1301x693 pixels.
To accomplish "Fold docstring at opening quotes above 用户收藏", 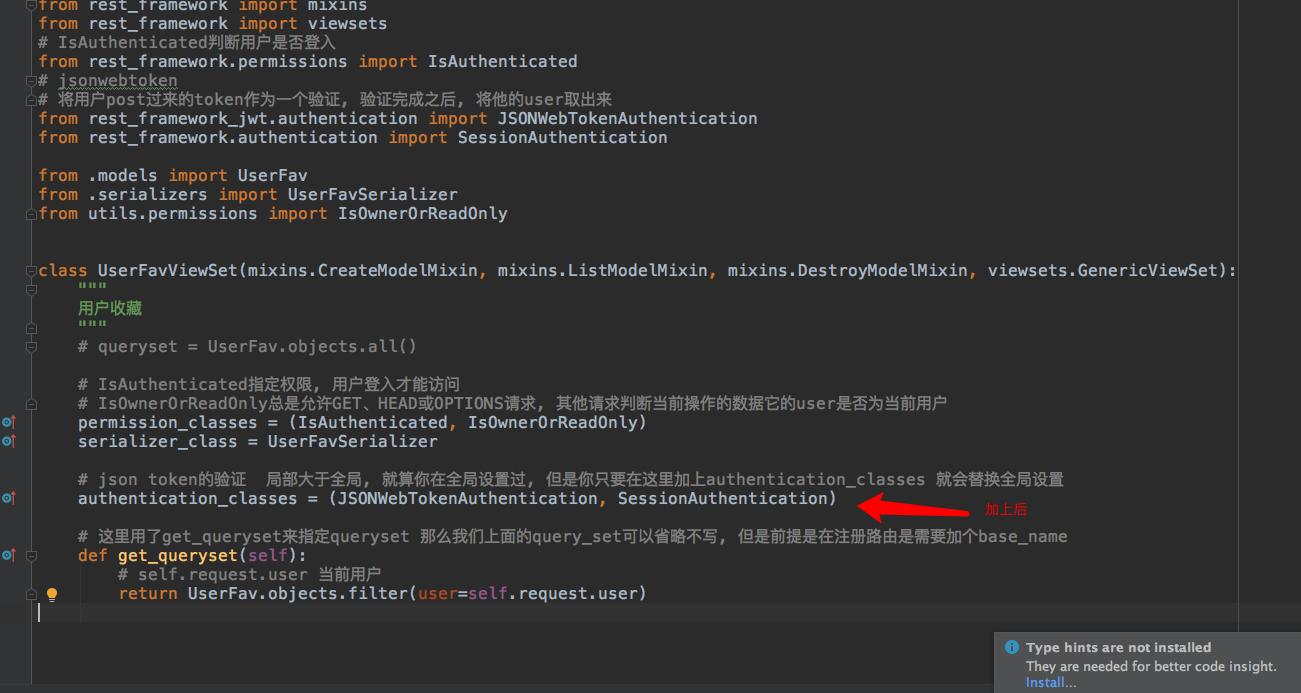I will point(32,289).
